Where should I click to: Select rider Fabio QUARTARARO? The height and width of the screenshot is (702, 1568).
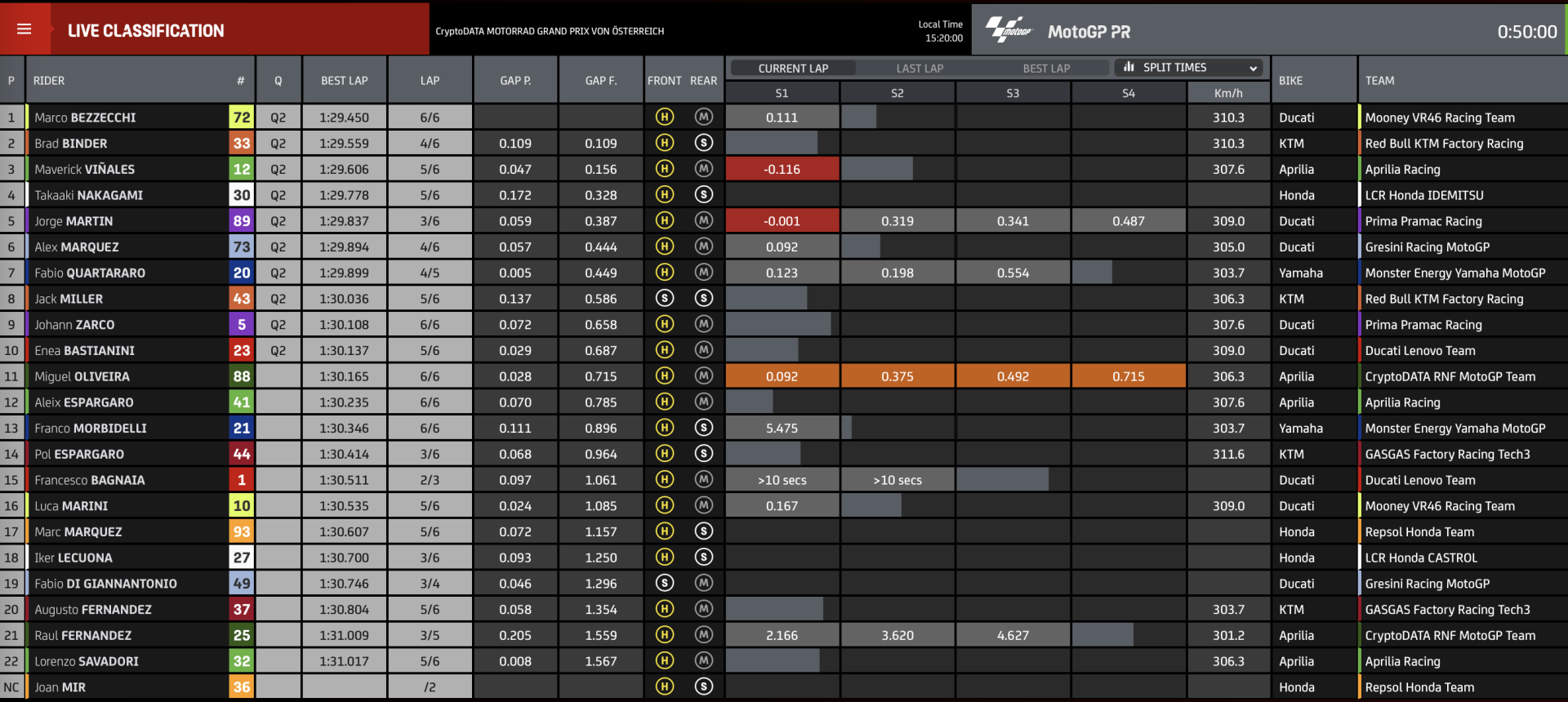90,273
